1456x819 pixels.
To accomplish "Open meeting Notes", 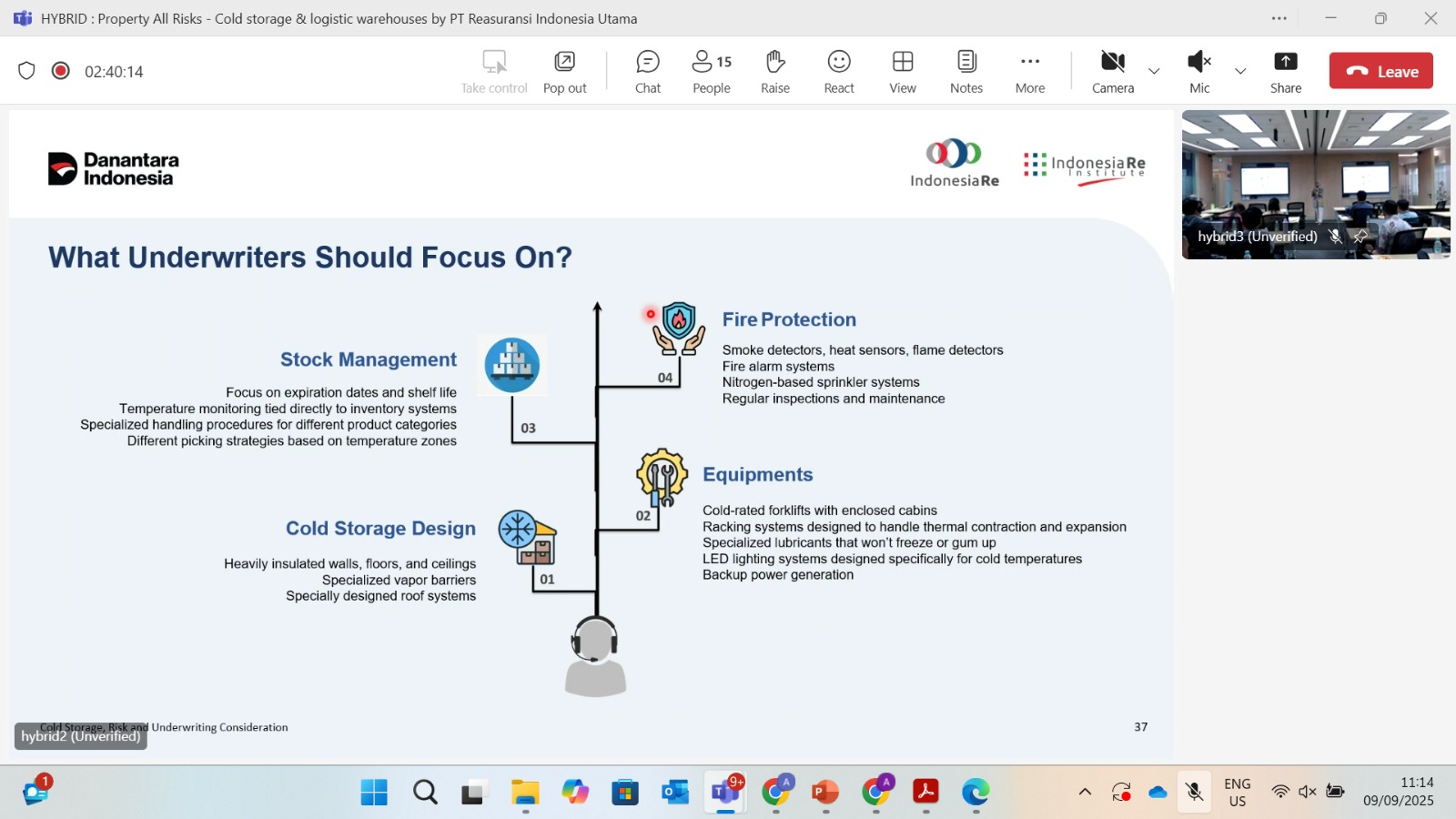I will tap(966, 72).
